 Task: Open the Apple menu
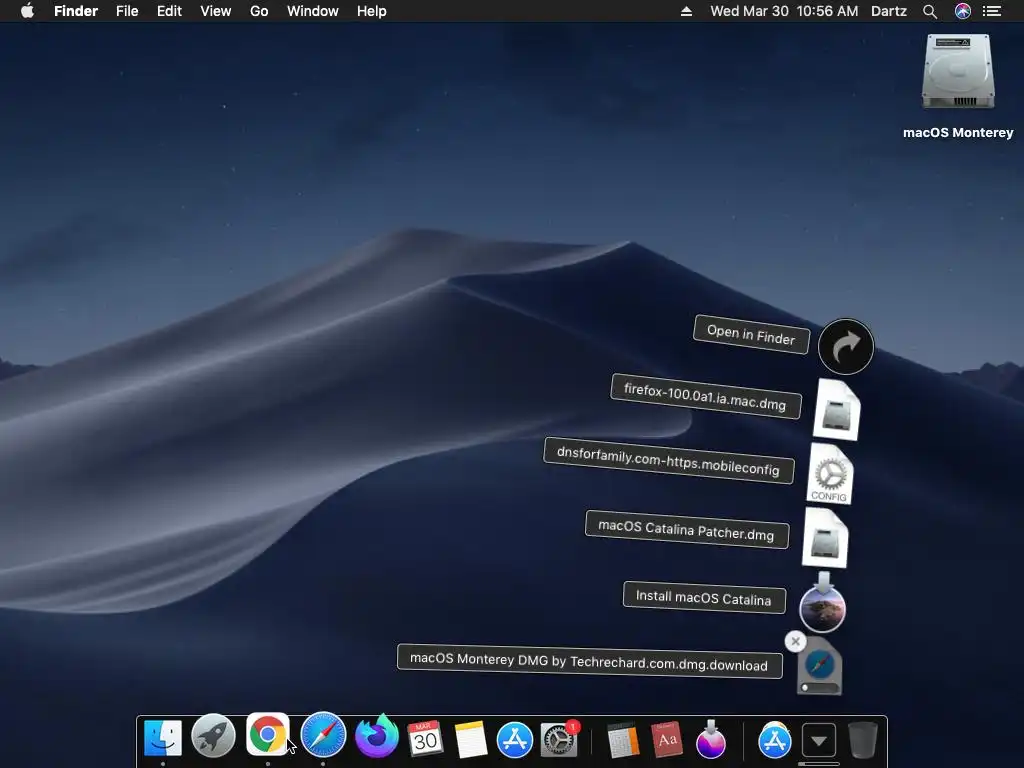[x=27, y=11]
